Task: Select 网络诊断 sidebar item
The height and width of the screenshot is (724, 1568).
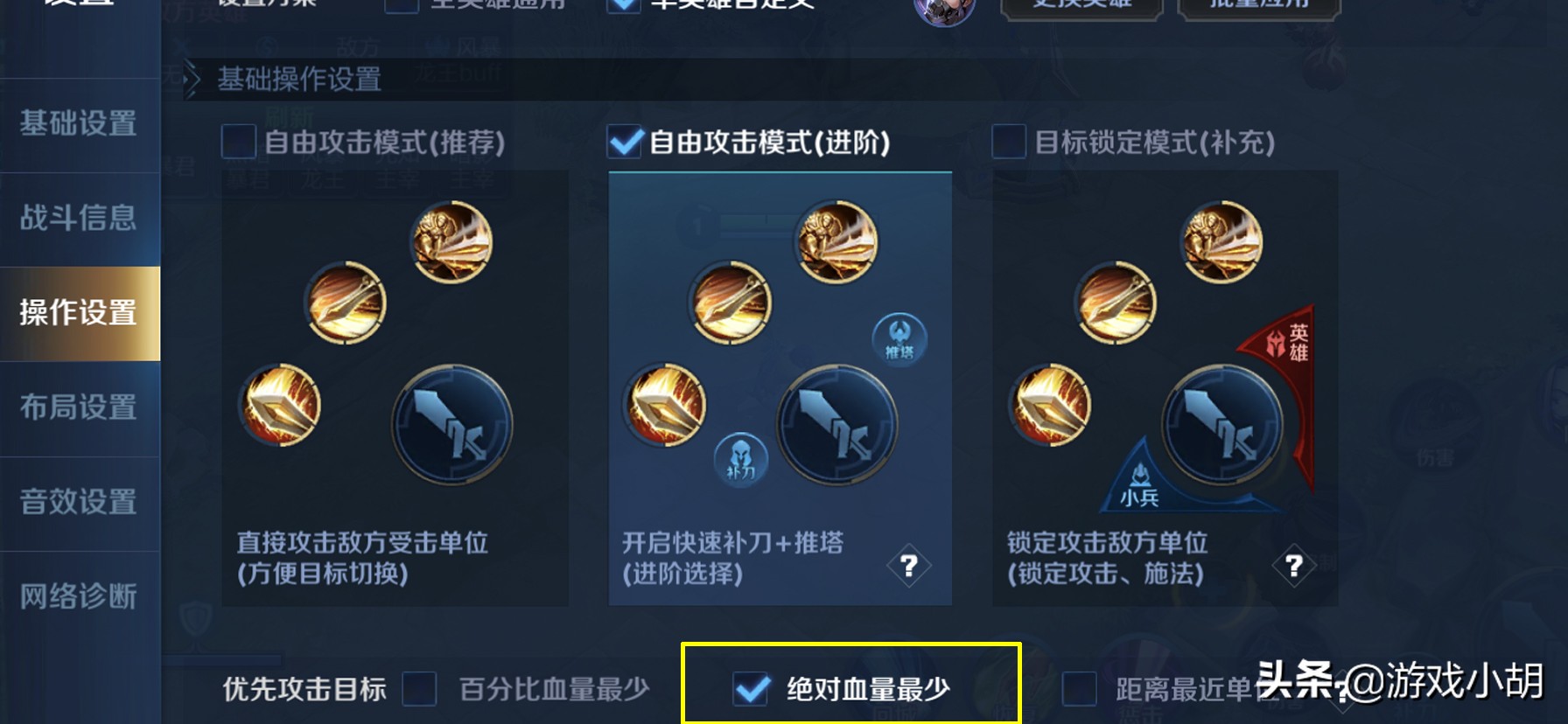Action: pos(80,597)
